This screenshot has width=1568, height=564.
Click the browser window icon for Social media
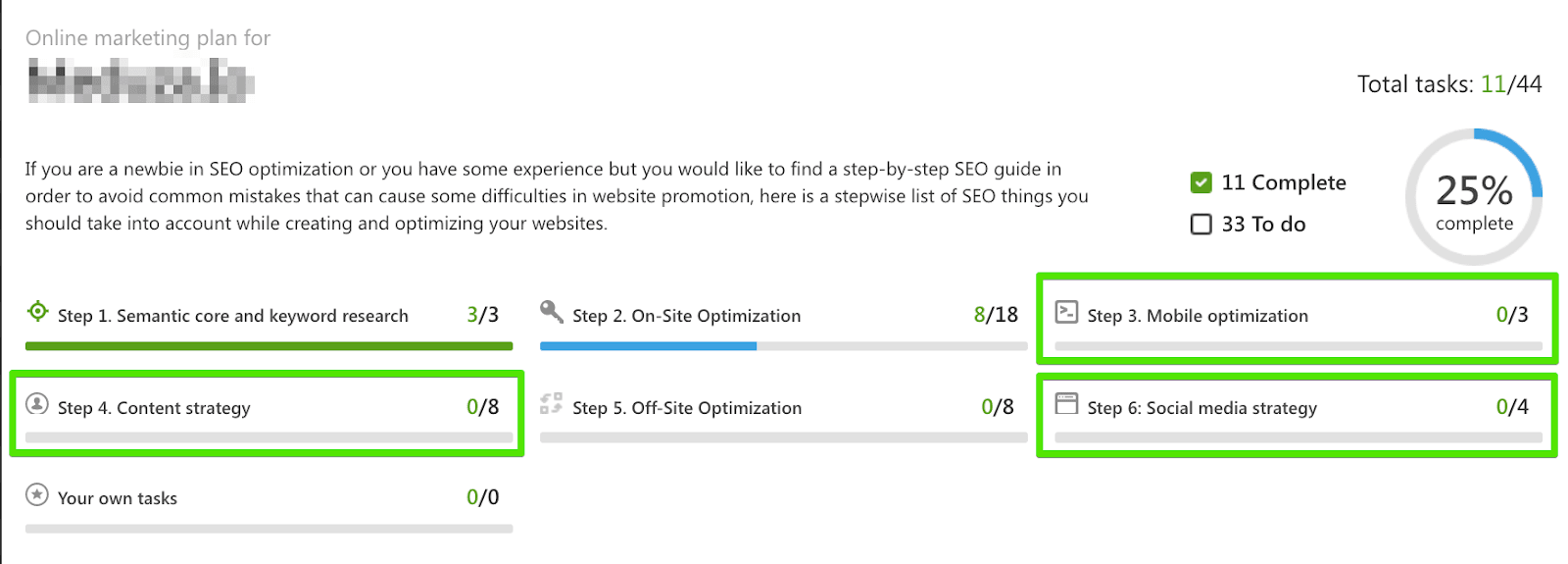point(1066,404)
